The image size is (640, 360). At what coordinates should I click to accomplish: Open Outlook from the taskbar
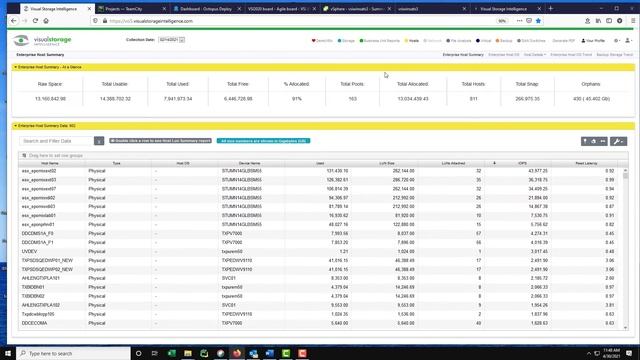tap(253, 353)
